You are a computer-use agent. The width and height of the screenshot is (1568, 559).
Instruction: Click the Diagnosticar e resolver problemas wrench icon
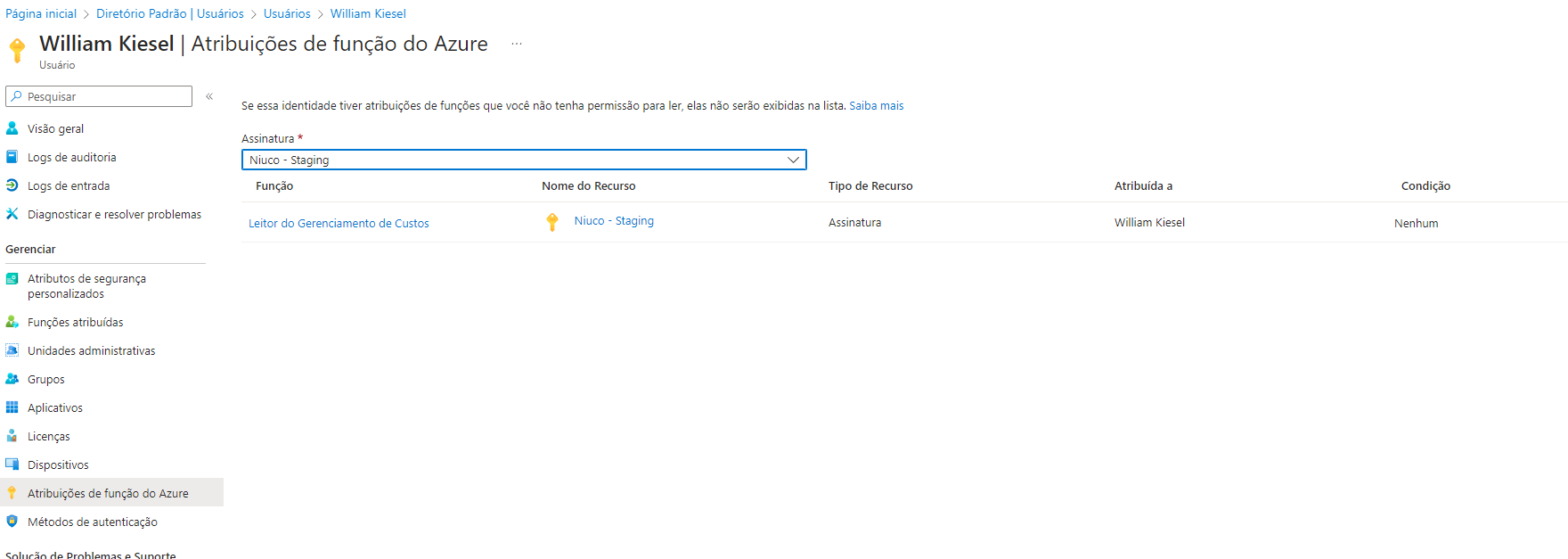coord(12,214)
